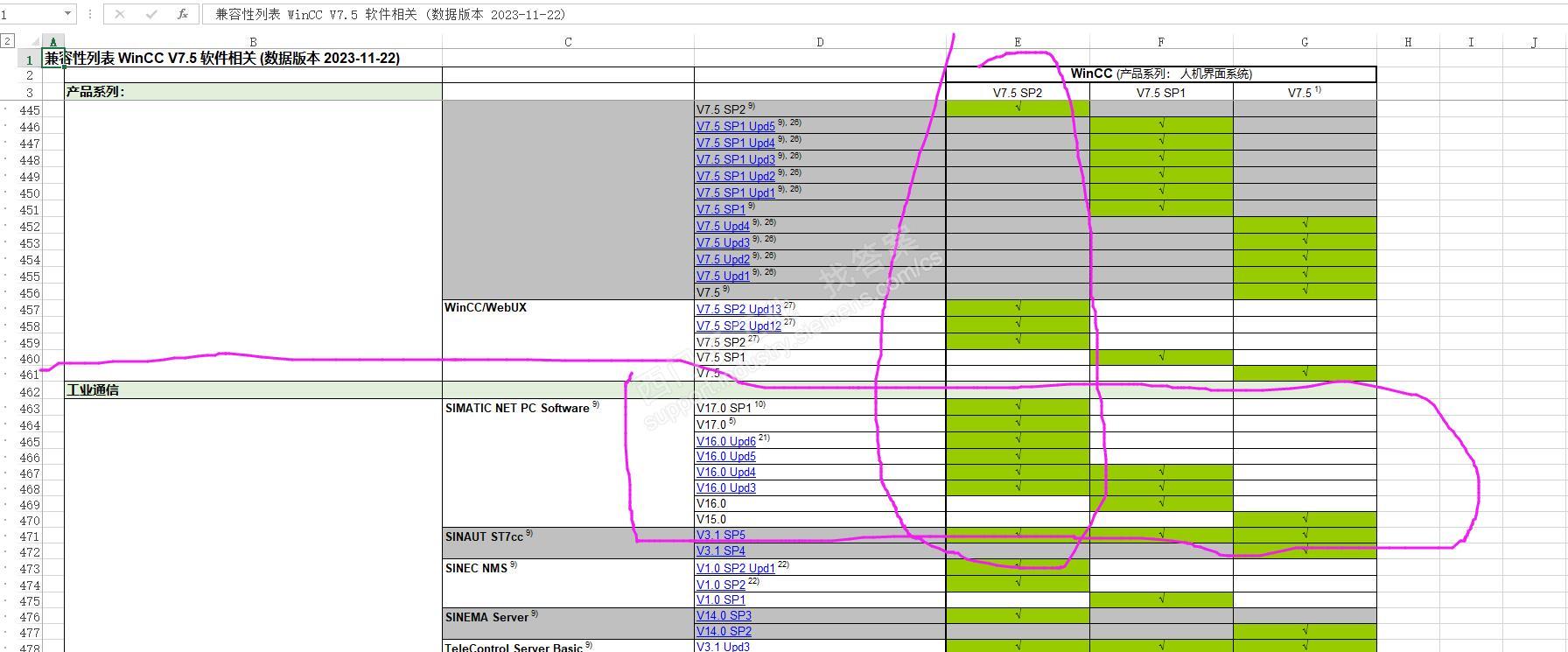Open SINAUT ST7cc V3.1 SP5 link
The image size is (1568, 652).
coord(721,535)
